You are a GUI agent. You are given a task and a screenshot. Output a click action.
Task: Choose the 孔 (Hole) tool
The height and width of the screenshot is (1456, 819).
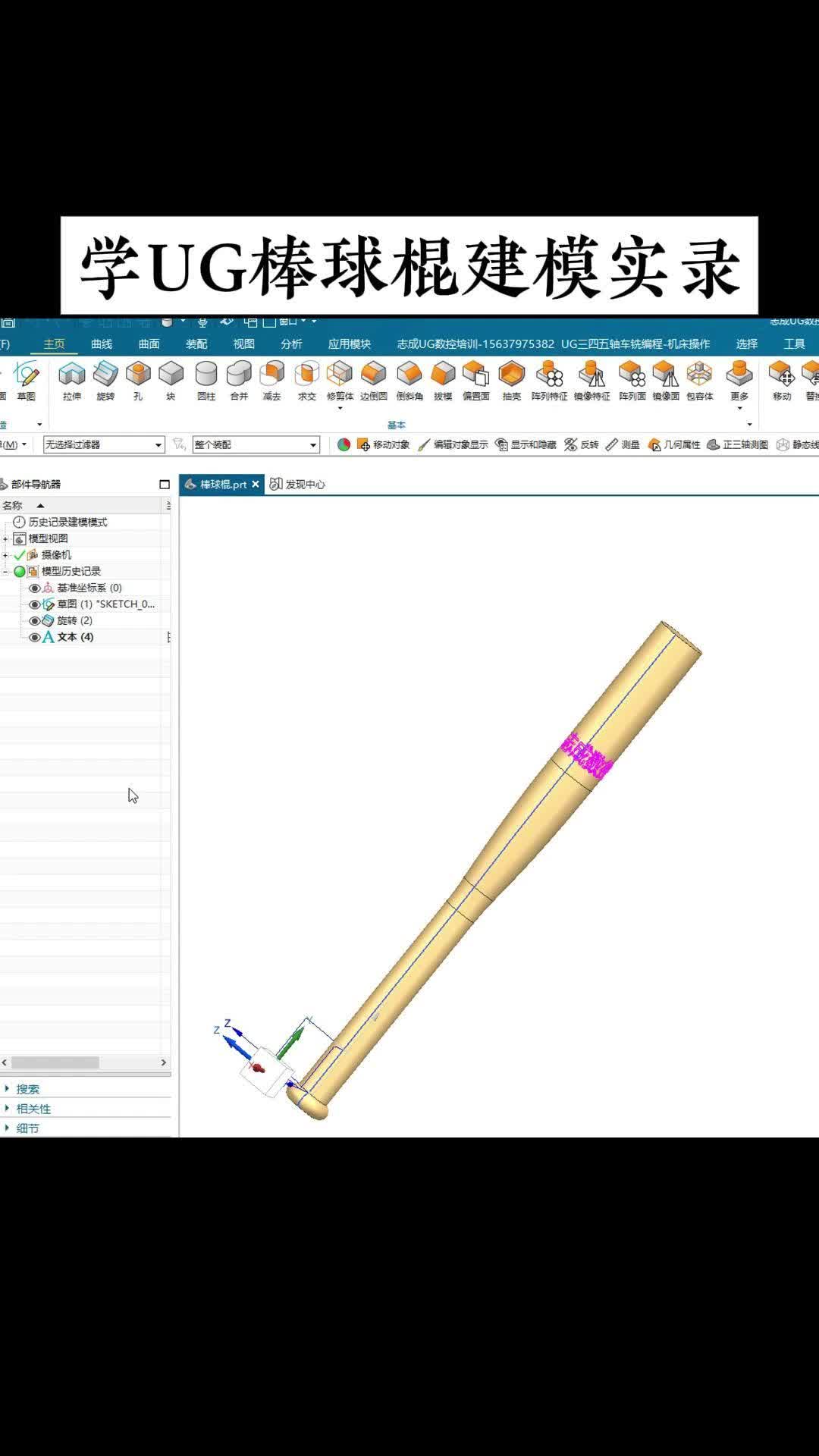[138, 380]
